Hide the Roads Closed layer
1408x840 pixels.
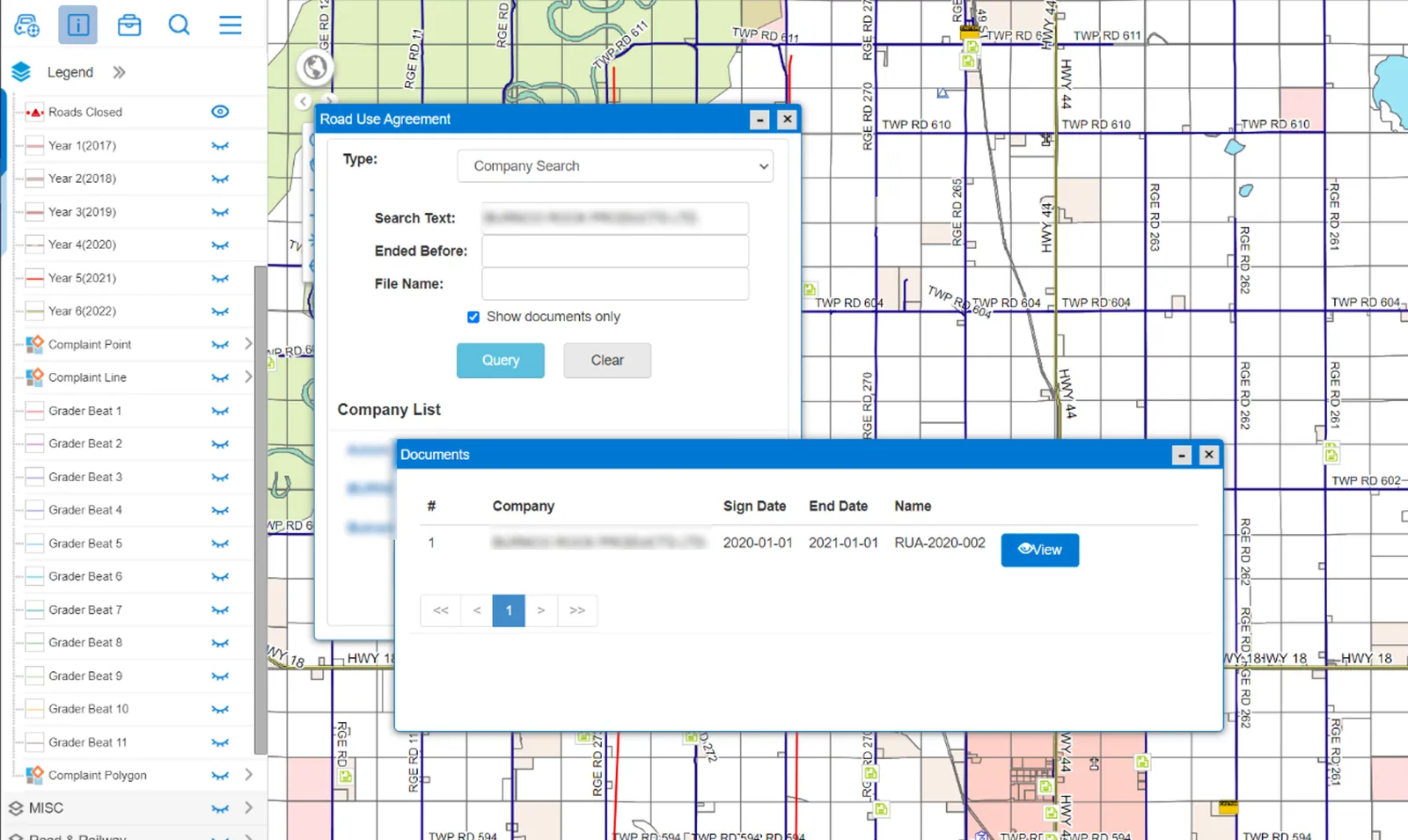[220, 112]
